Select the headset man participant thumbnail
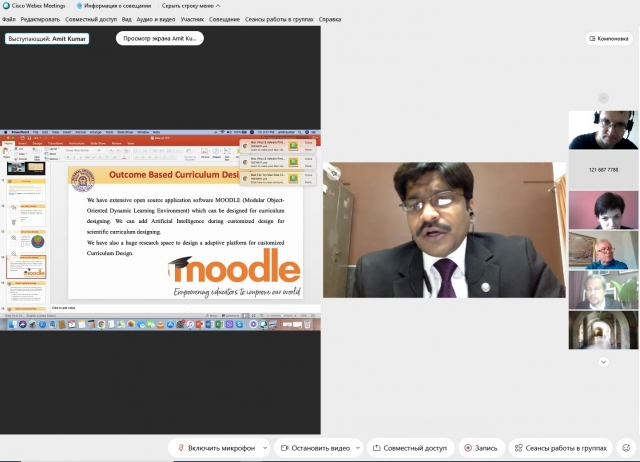The image size is (640, 462). [x=603, y=130]
